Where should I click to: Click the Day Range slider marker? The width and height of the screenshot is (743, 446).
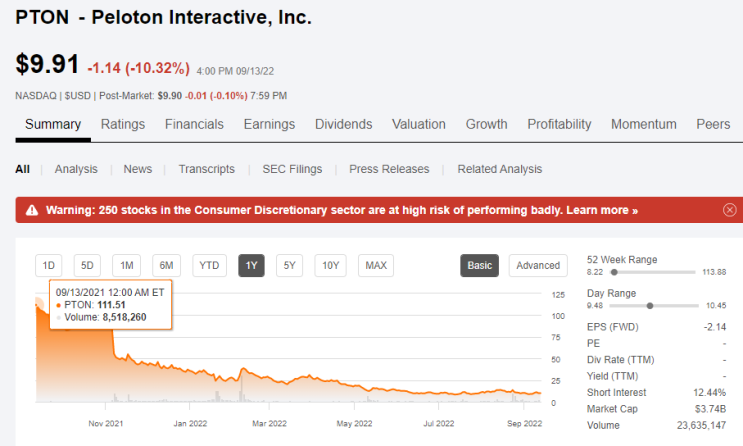[650, 306]
